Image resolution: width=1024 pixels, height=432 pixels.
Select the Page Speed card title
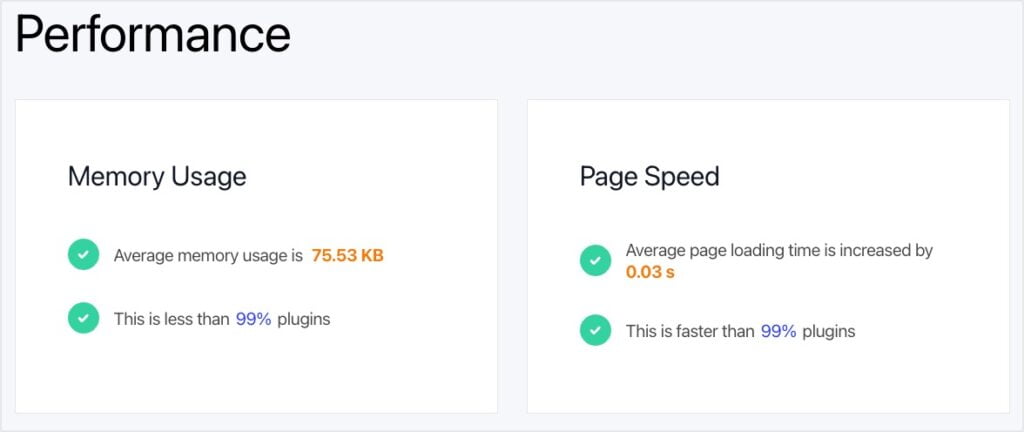649,177
